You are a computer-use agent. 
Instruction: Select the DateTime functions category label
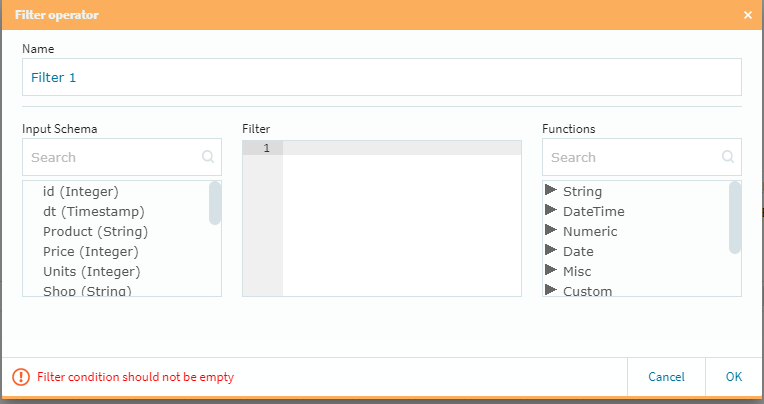pyautogui.click(x=593, y=212)
